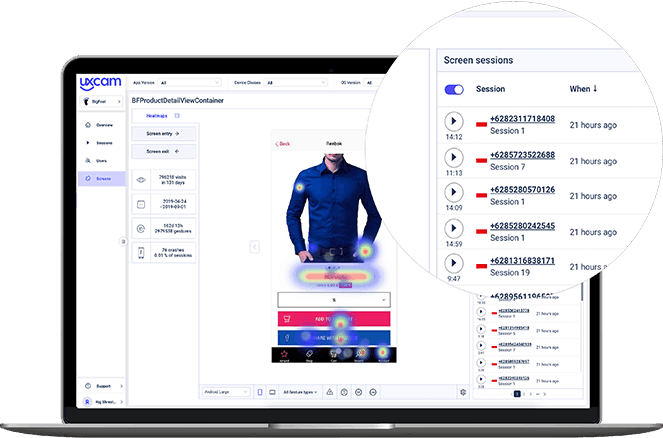Image resolution: width=663 pixels, height=438 pixels.
Task: Collapse the panel with the left chevron
Action: 254,246
